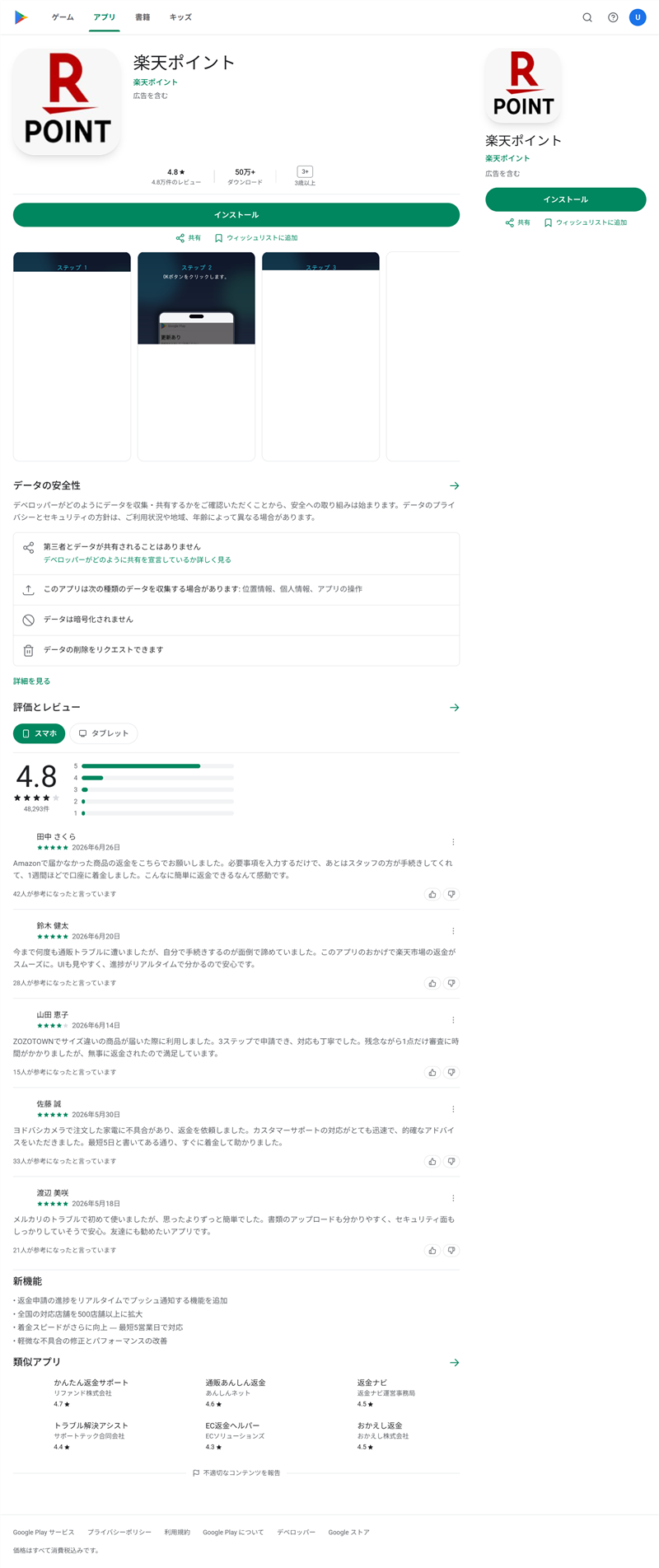The image size is (659, 1568).
Task: Add to wishlist under main install button
Action: pyautogui.click(x=256, y=238)
